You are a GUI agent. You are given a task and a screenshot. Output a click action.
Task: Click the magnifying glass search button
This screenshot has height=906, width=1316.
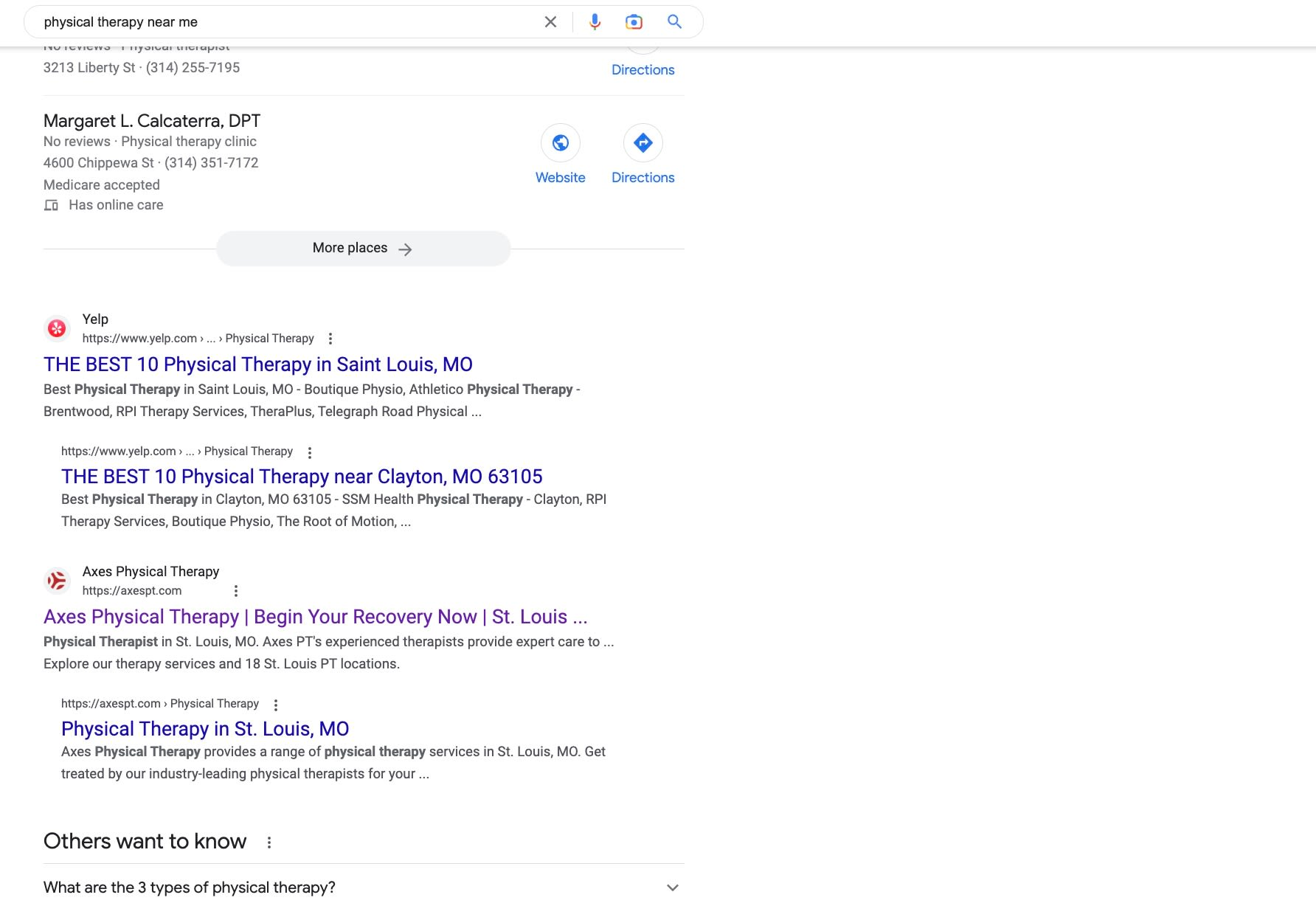coord(674,21)
